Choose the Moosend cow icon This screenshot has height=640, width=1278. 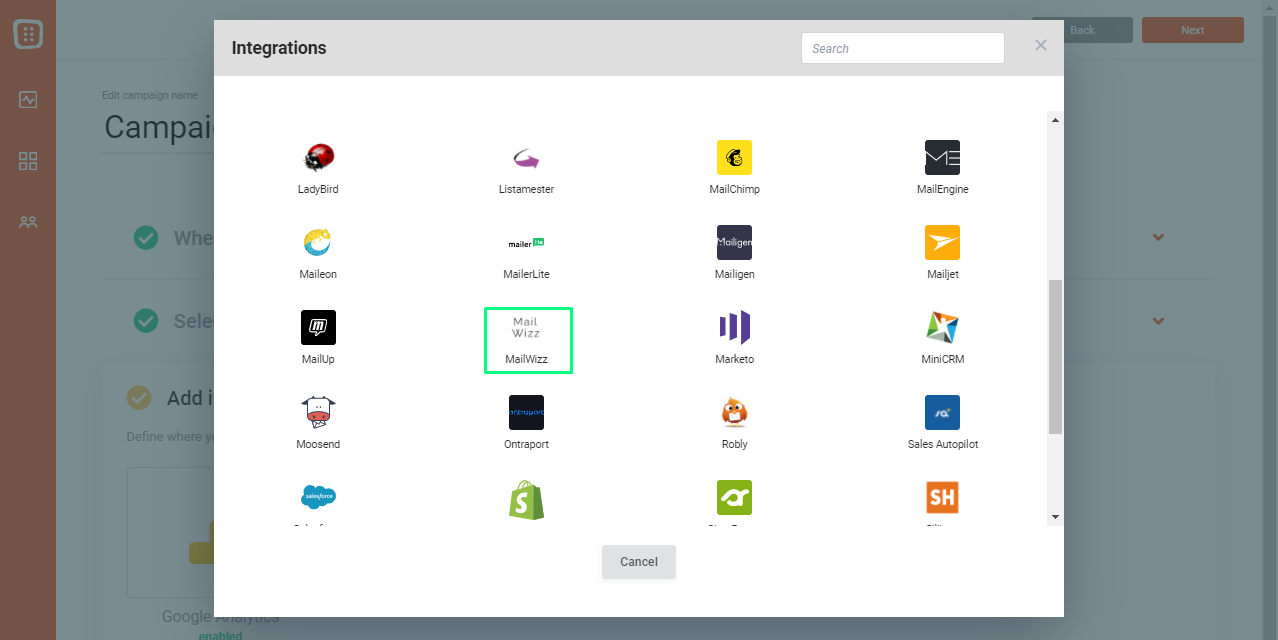318,412
